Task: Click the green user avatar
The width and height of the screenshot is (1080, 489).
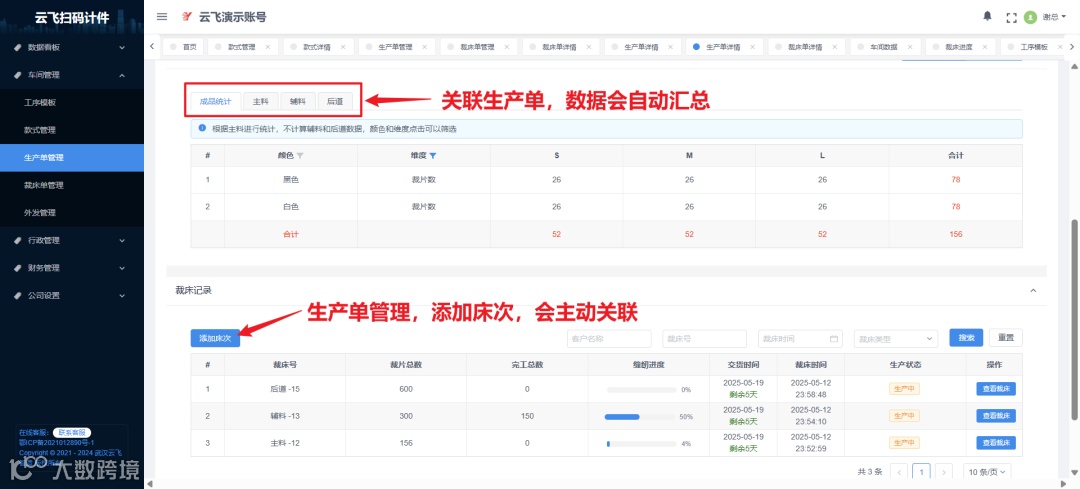Action: (1030, 17)
